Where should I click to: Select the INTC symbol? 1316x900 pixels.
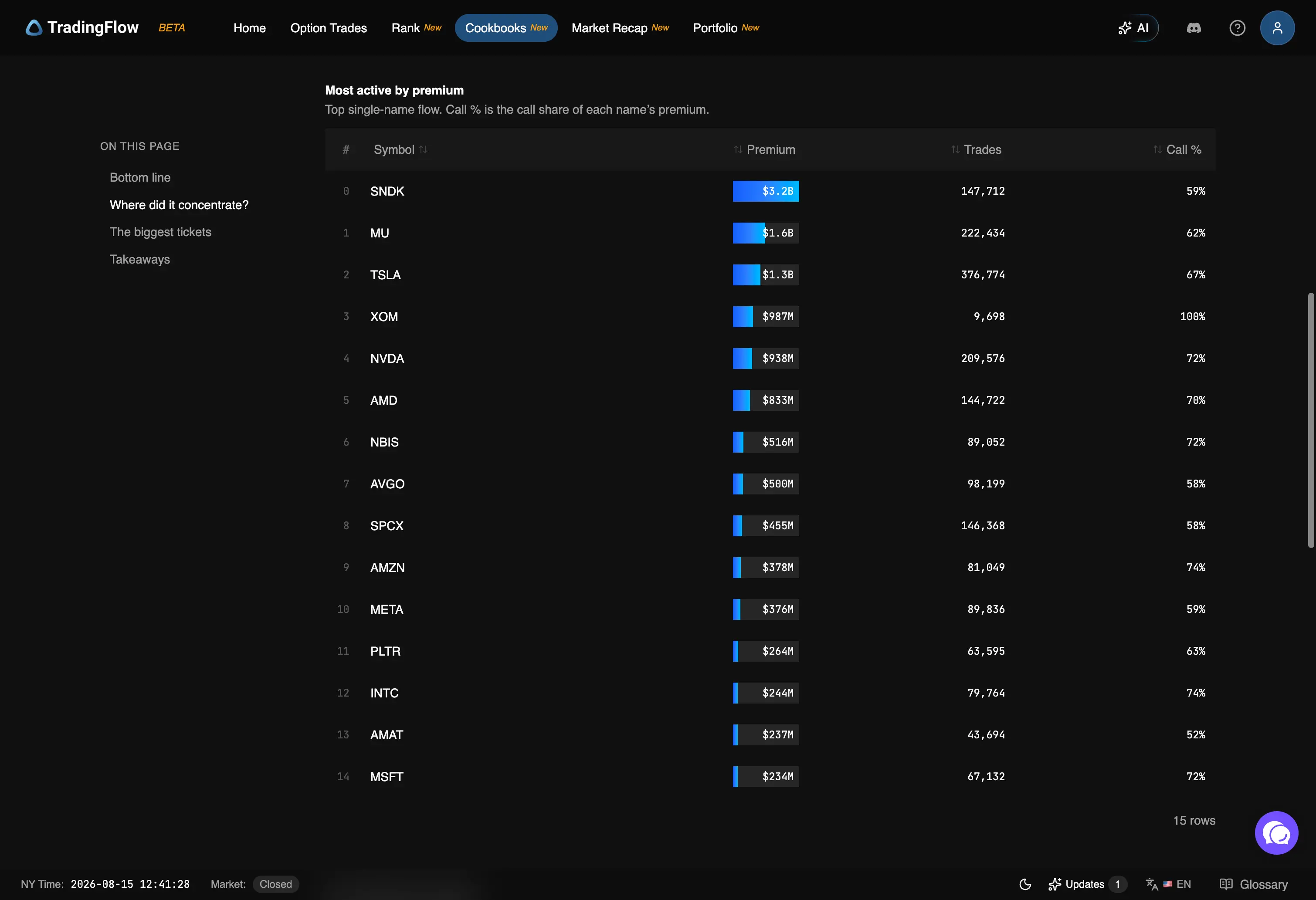pos(384,693)
